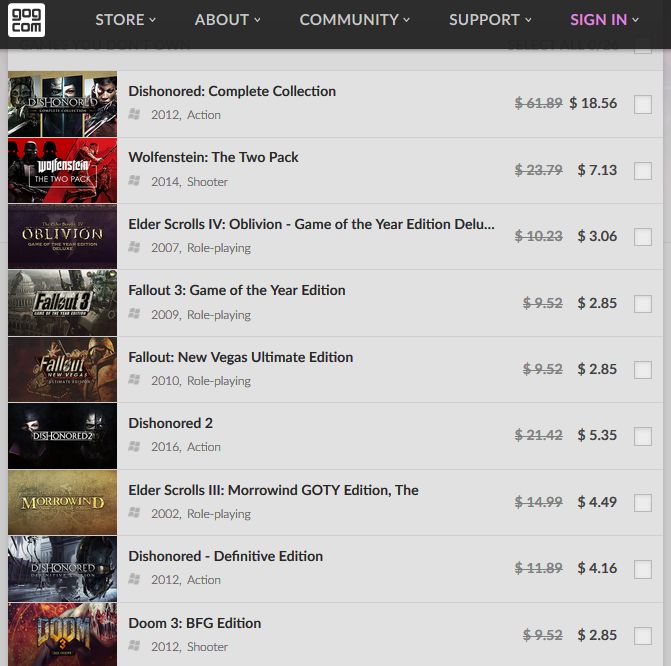Open the Fallout New Vegas cover thumbnail

(x=62, y=369)
